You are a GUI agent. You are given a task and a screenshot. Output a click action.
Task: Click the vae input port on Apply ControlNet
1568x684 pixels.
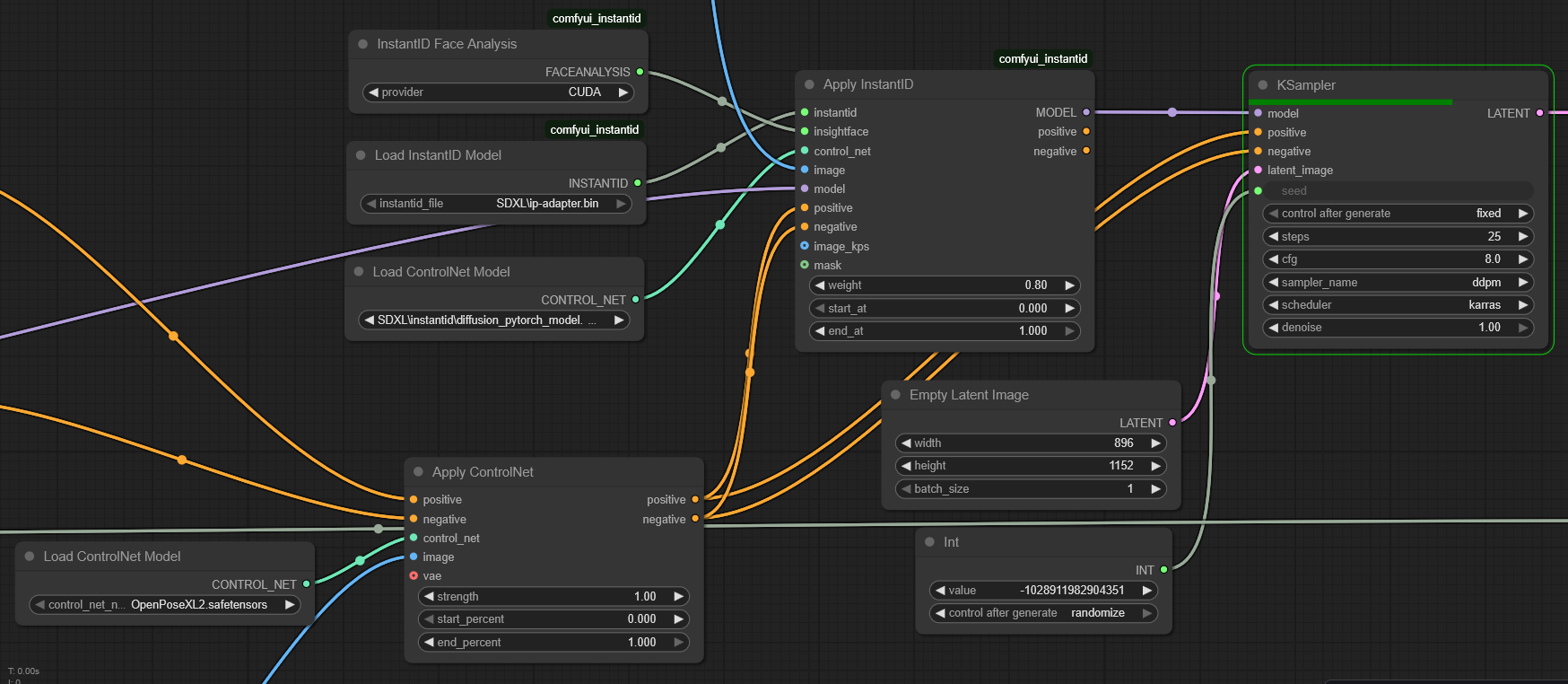(x=414, y=576)
